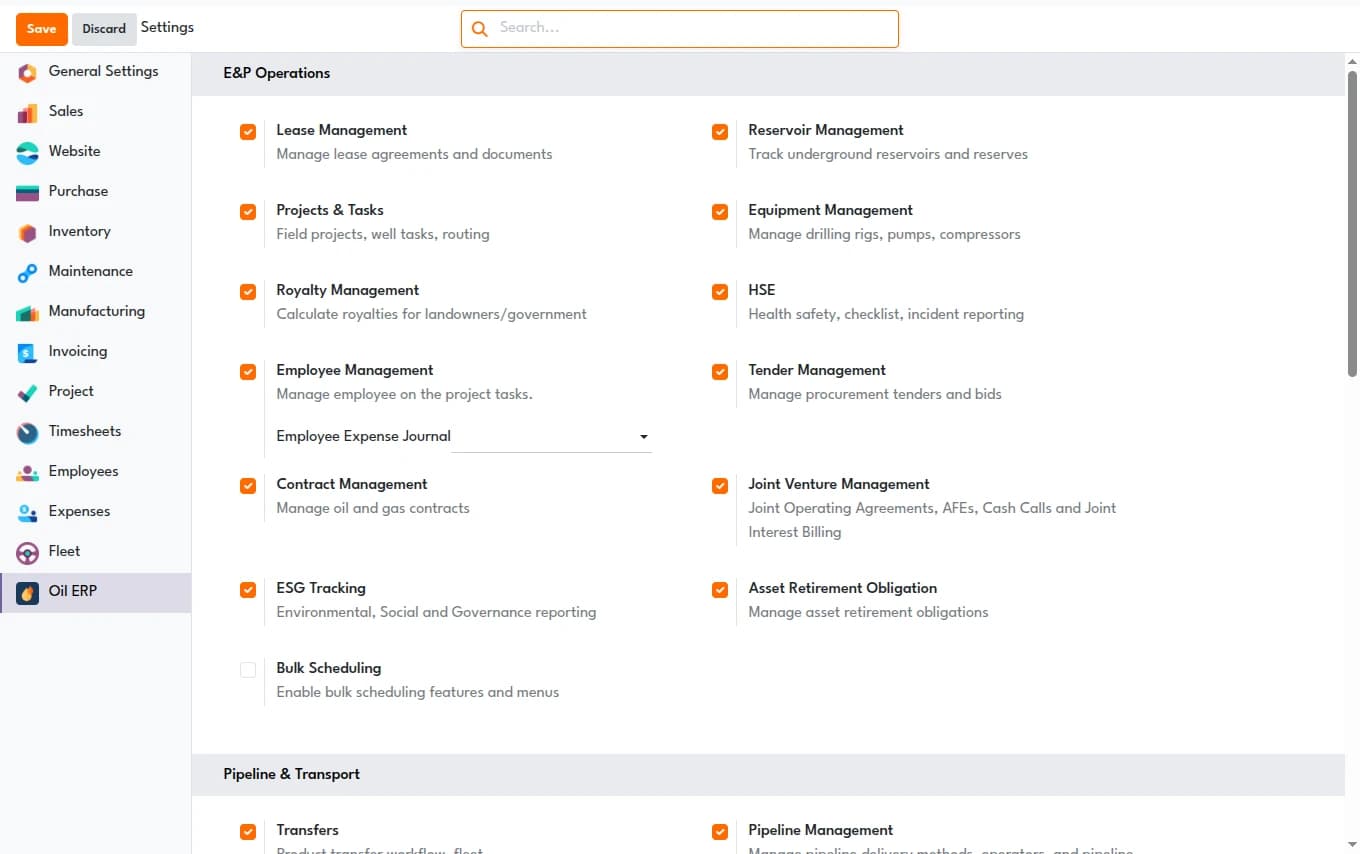Click the Sales bar chart icon
This screenshot has width=1360, height=854.
click(x=28, y=112)
